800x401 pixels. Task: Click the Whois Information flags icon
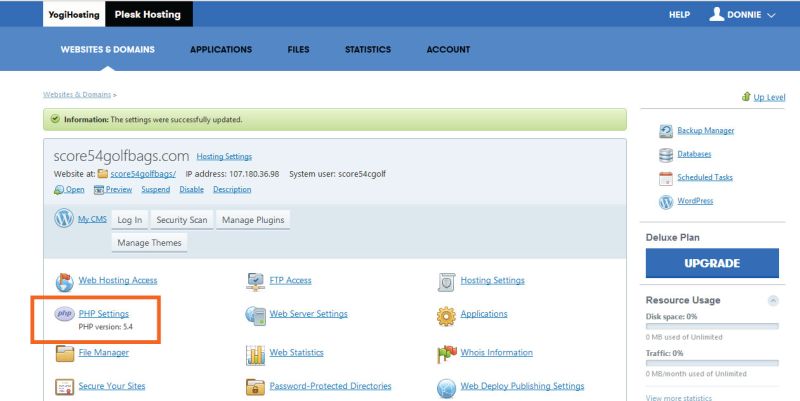446,354
